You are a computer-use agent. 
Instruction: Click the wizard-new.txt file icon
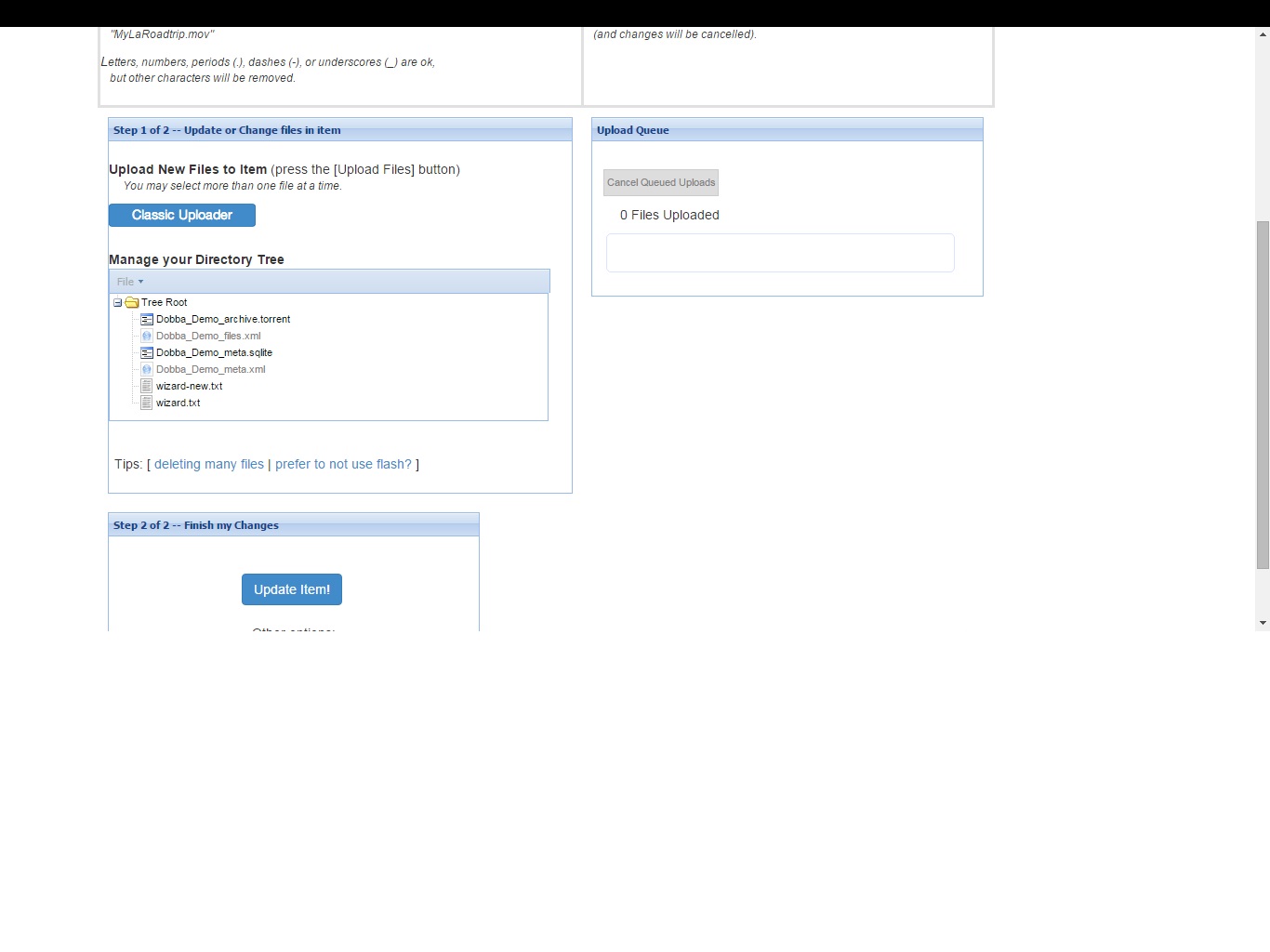pyautogui.click(x=147, y=387)
